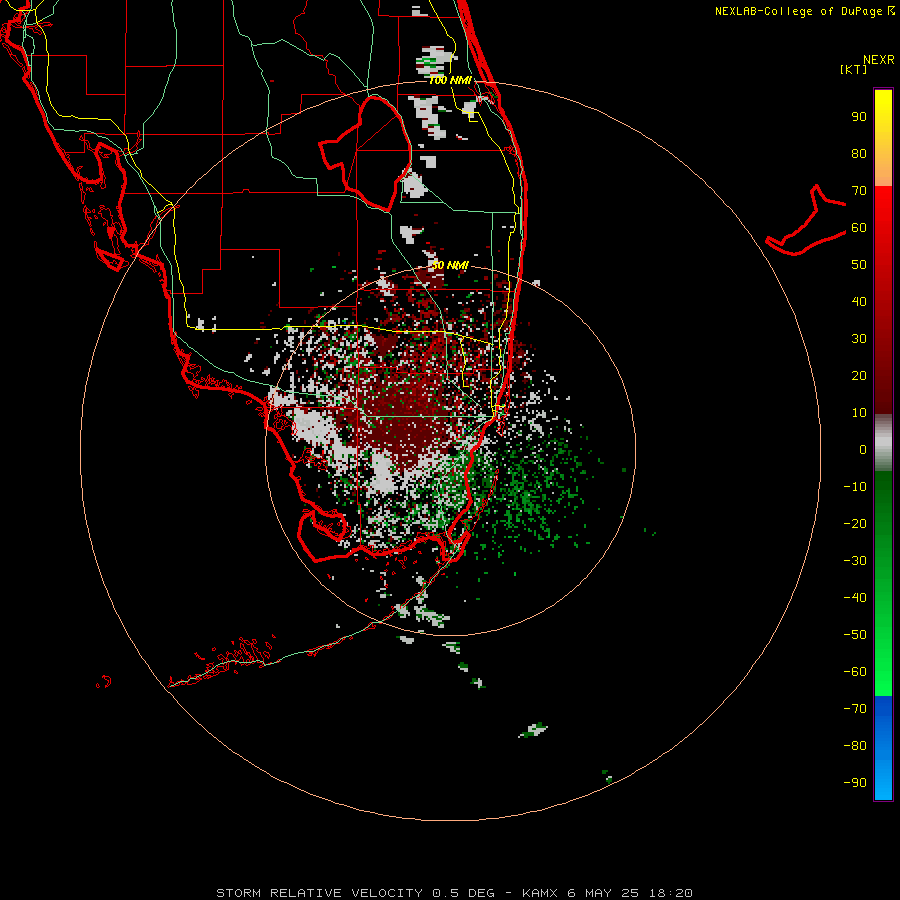Screen dimensions: 900x900
Task: Click the 50 NMI range ring label
Action: (450, 265)
